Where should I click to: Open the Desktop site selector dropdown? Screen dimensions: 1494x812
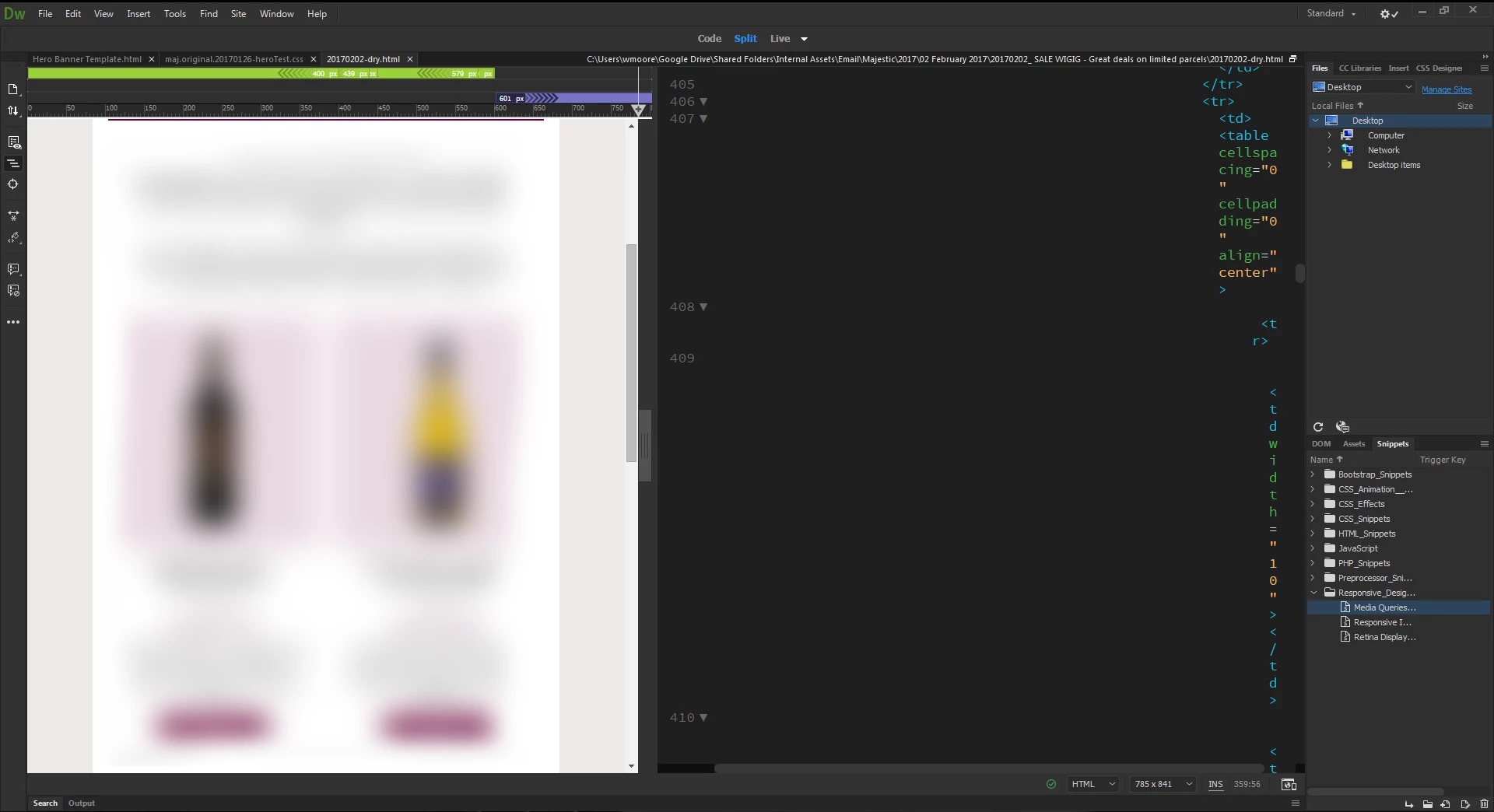[x=1362, y=87]
